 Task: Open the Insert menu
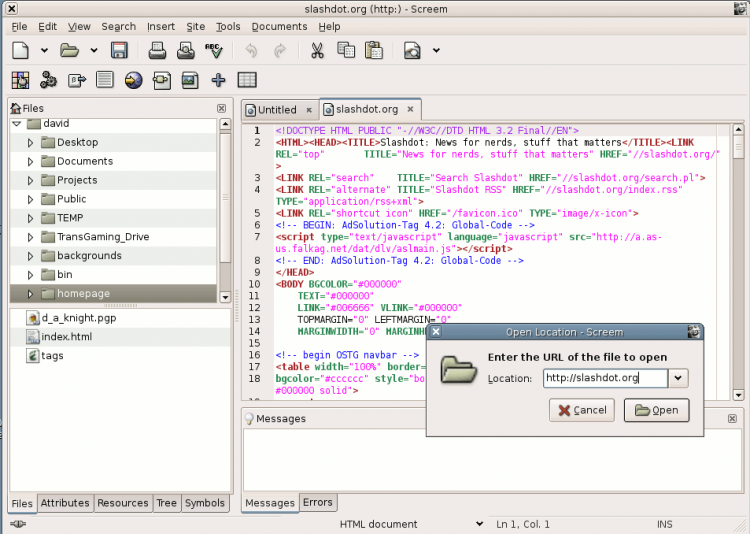(x=160, y=26)
